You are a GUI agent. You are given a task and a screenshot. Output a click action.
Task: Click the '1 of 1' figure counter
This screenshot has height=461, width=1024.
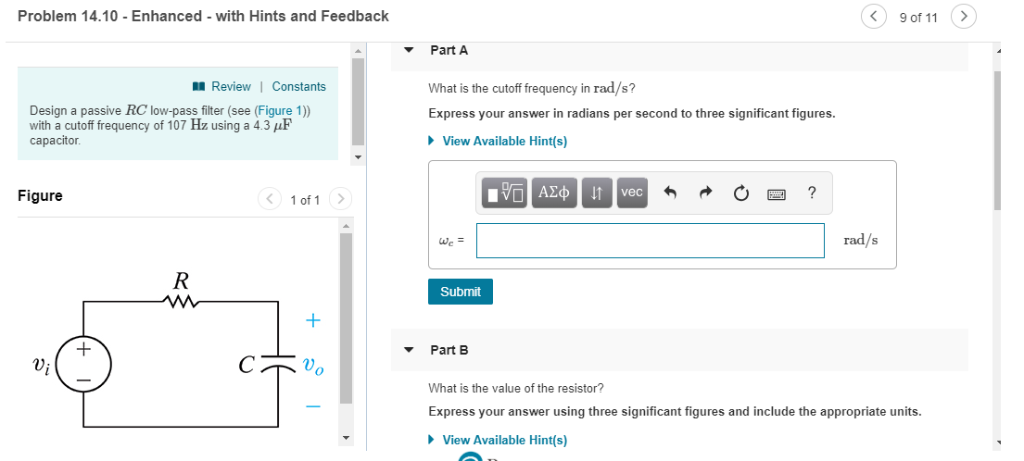point(305,200)
